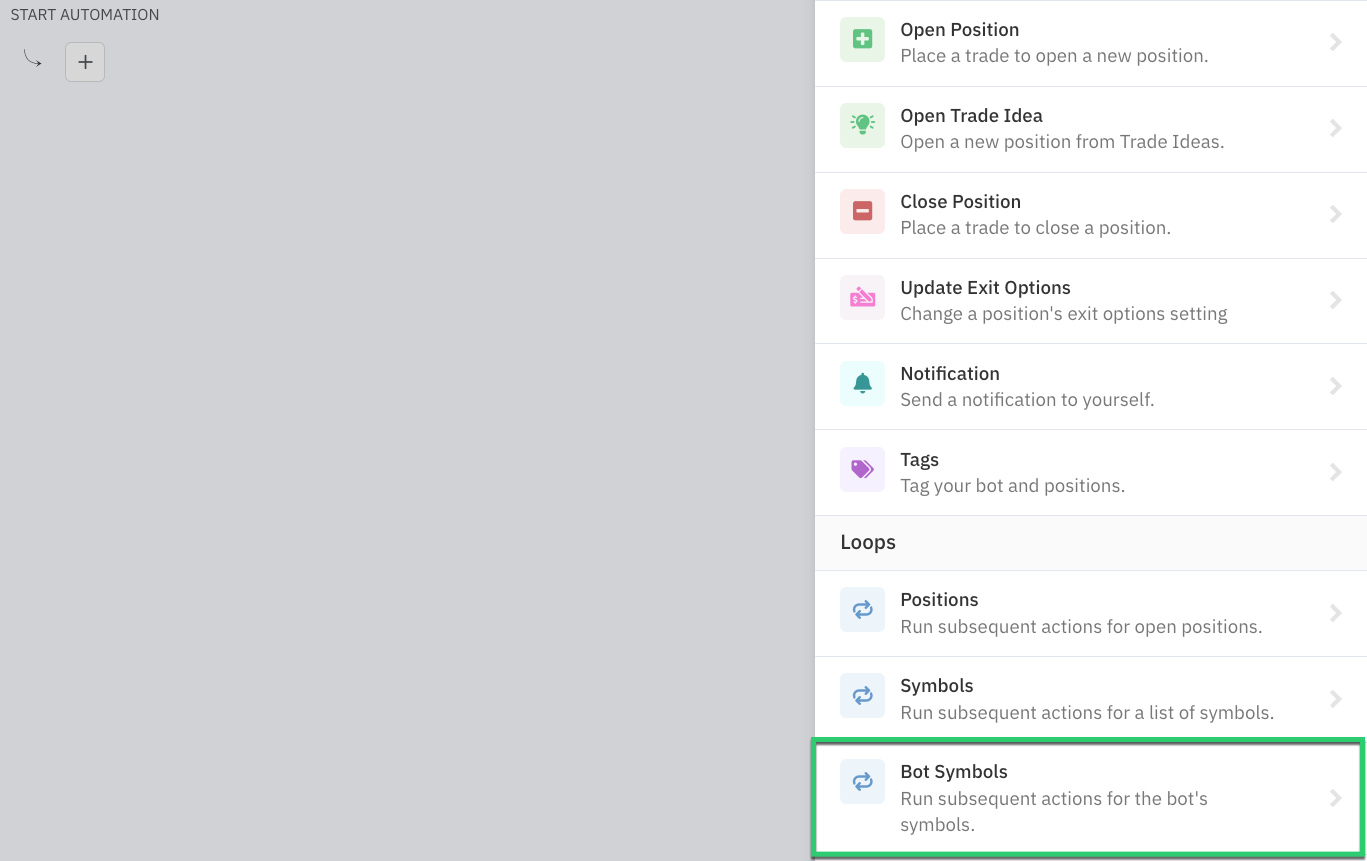Click the Notification bell icon
This screenshot has width=1367, height=861.
coord(862,383)
